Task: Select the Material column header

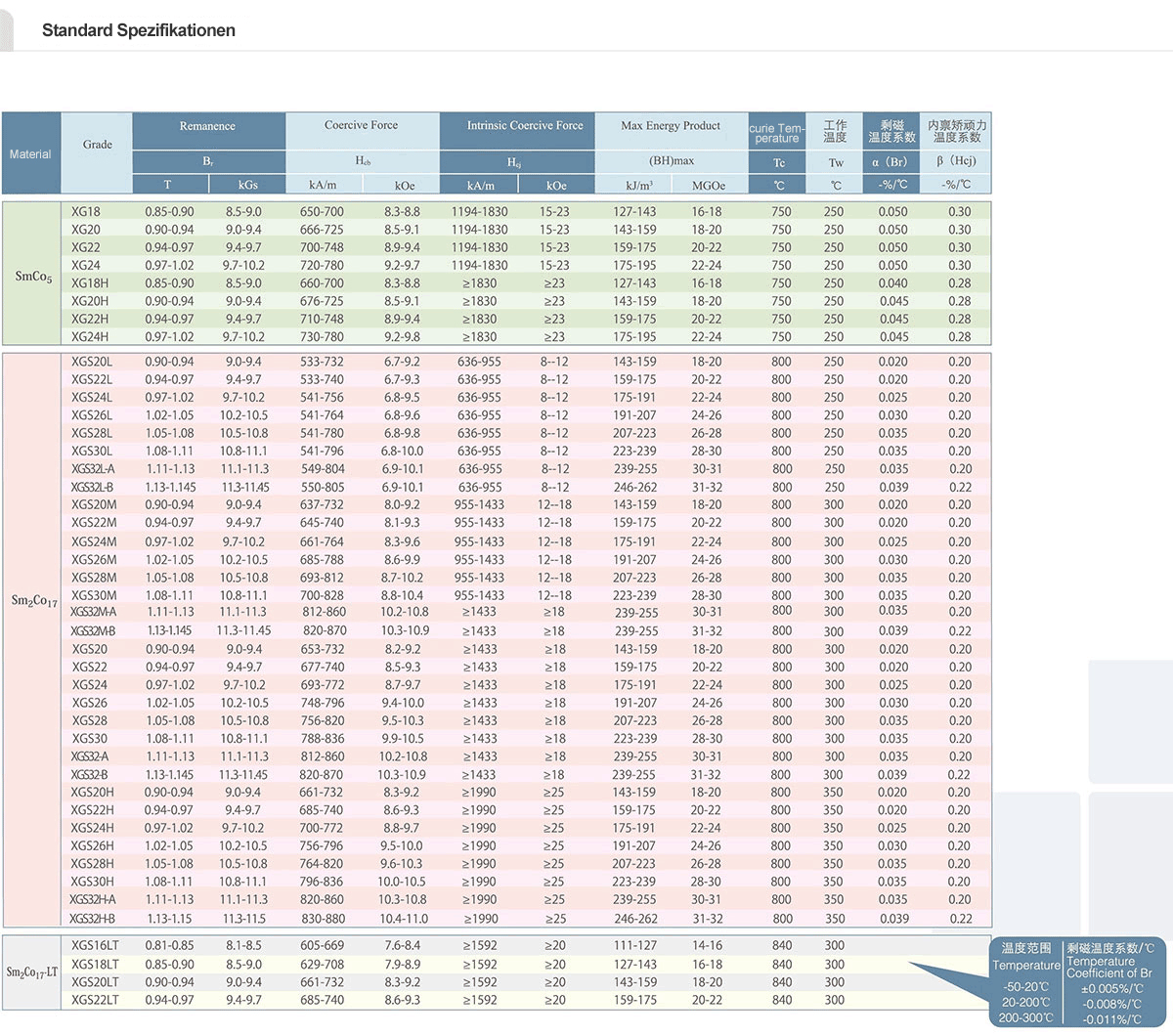Action: point(30,153)
